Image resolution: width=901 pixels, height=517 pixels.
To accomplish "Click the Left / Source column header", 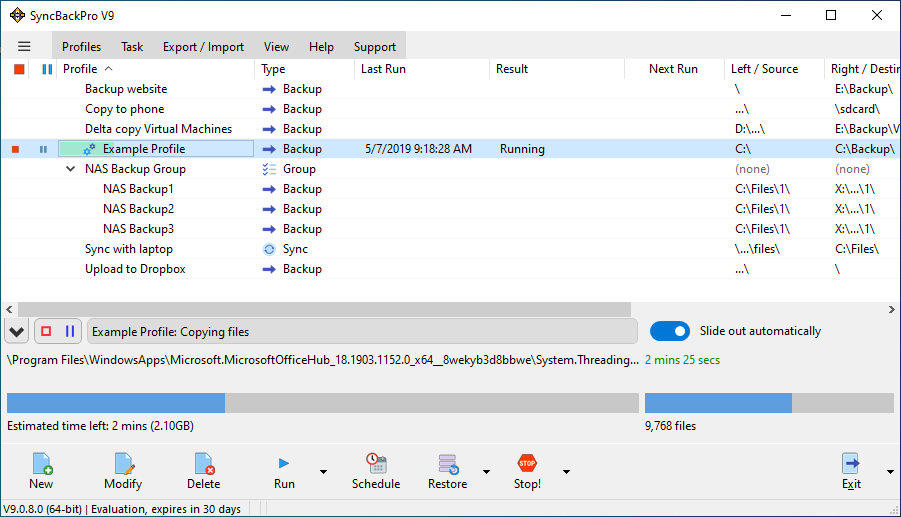I will pos(775,69).
